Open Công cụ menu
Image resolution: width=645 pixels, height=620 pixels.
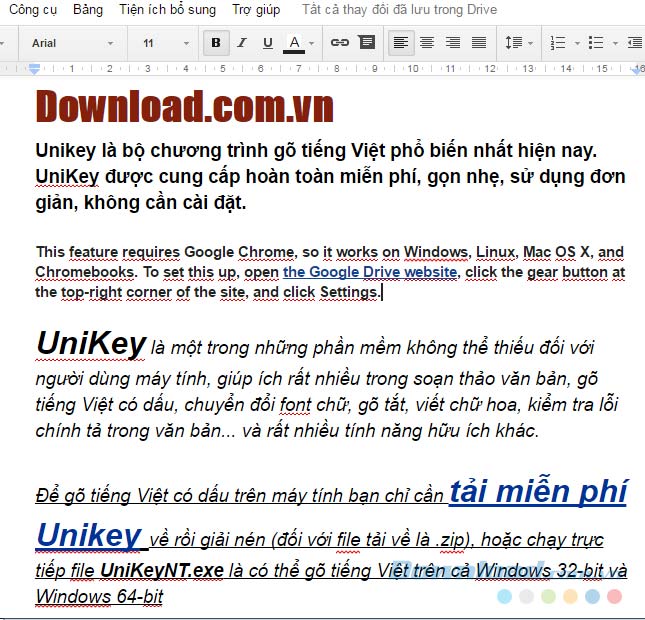point(33,9)
